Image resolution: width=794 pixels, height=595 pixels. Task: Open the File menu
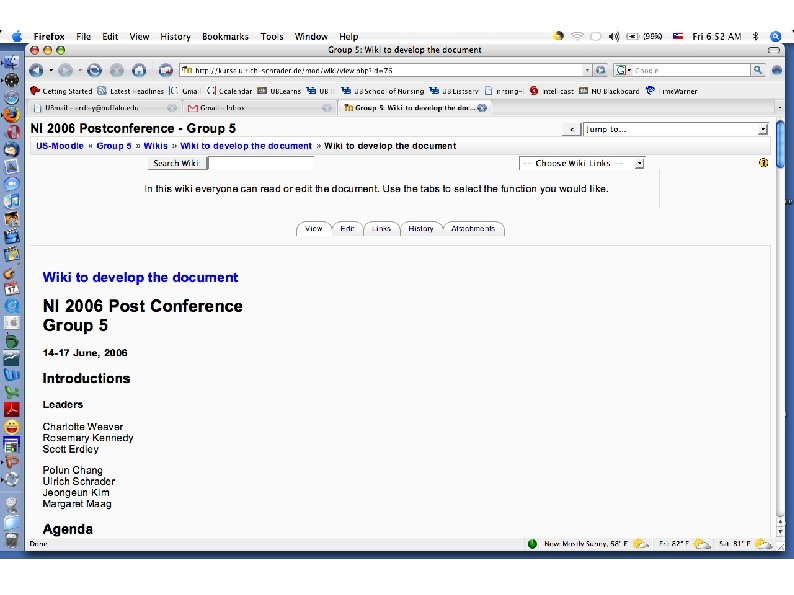point(84,36)
